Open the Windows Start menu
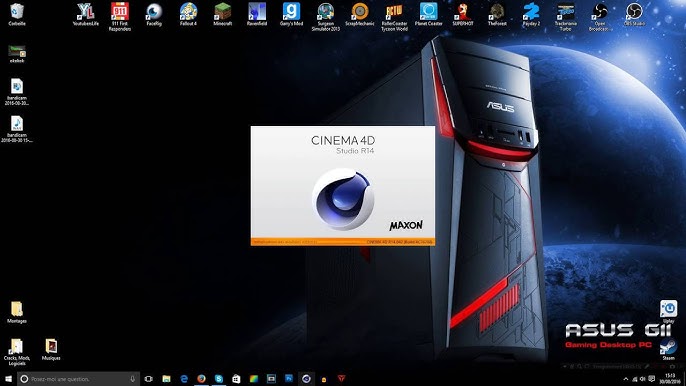Viewport: 686px width, 386px height. (8, 379)
